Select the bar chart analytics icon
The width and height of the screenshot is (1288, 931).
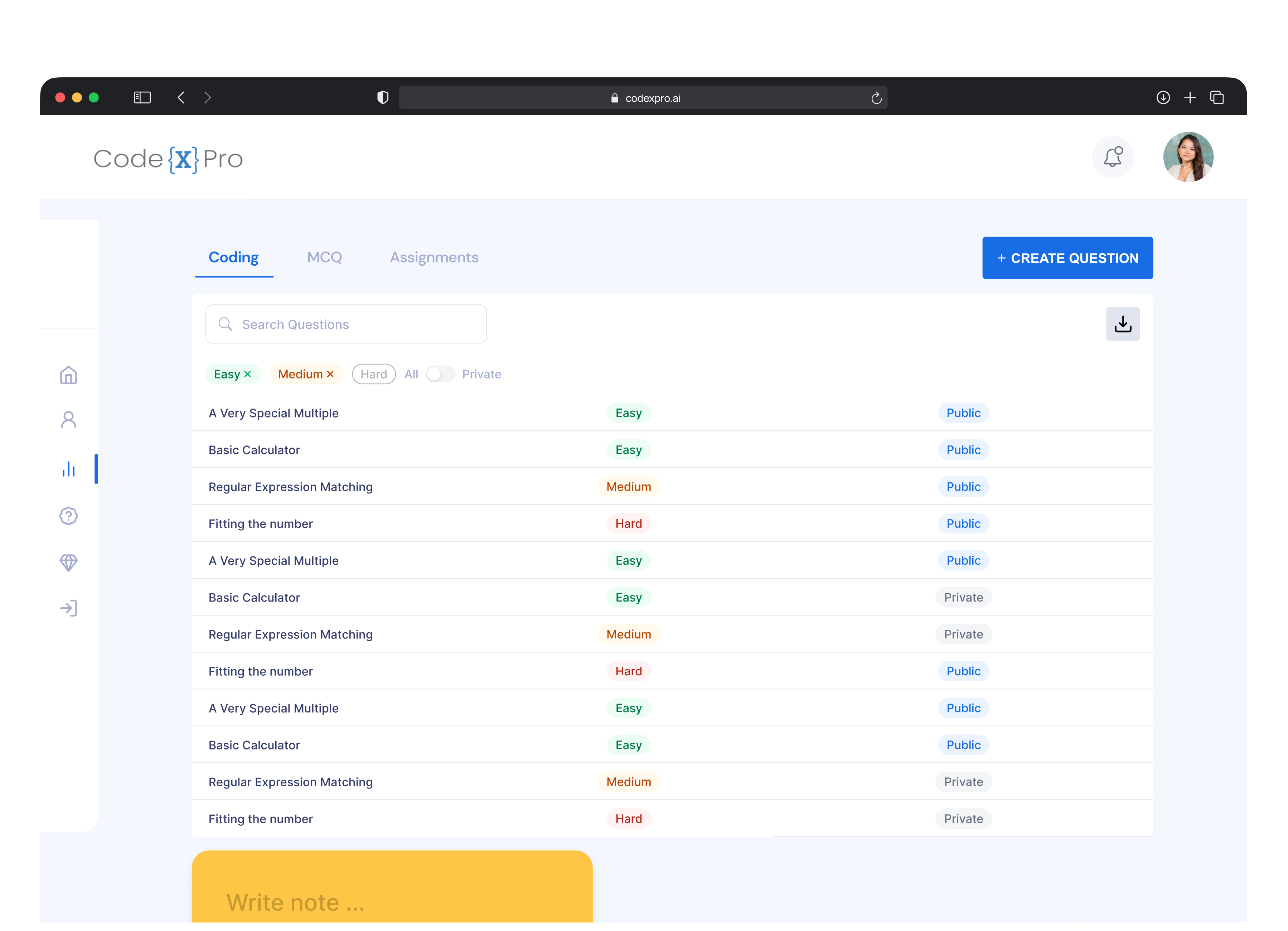[68, 469]
